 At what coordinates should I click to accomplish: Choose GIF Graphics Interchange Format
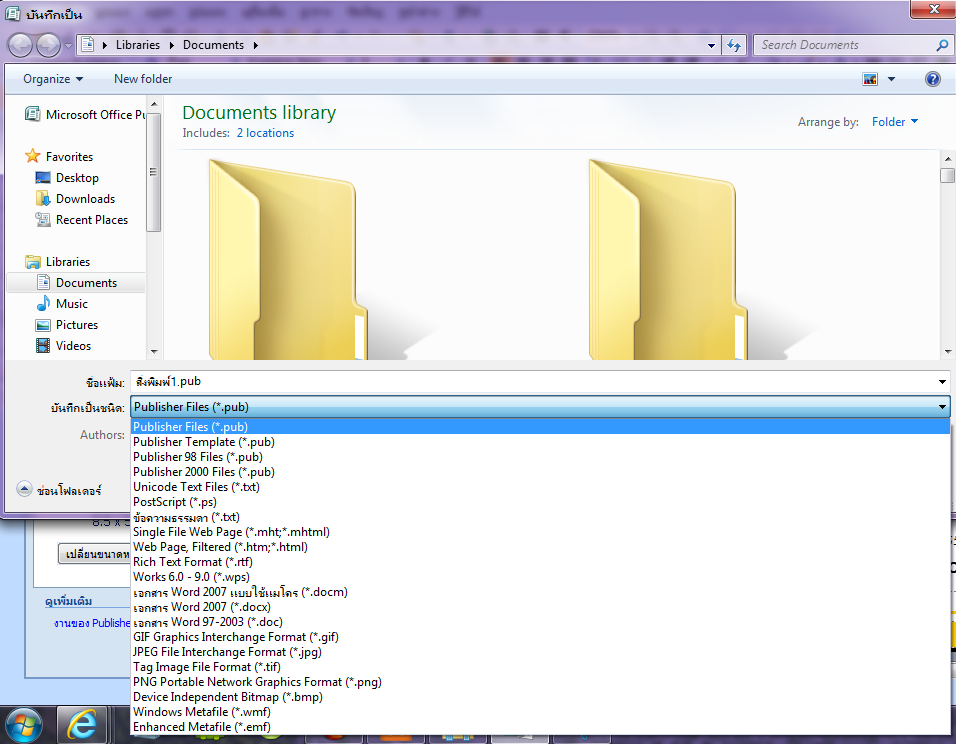[x=540, y=637]
